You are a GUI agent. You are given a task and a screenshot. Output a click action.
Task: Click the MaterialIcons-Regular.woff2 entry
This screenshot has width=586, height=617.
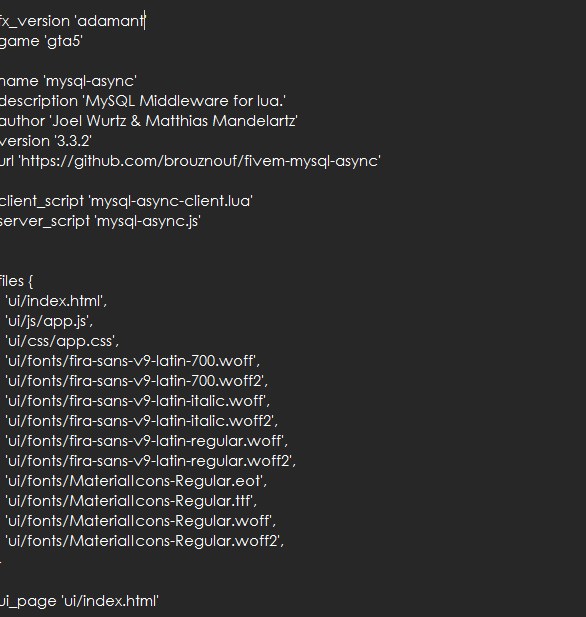pyautogui.click(x=144, y=541)
